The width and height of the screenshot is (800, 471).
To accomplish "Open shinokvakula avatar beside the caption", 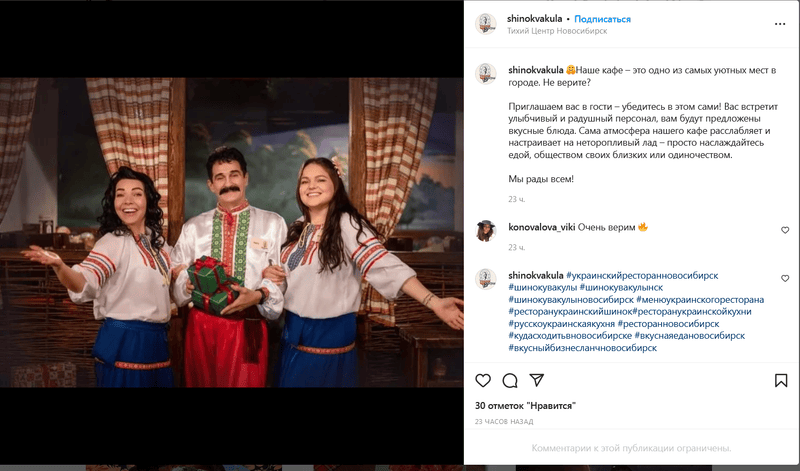I will pyautogui.click(x=486, y=74).
